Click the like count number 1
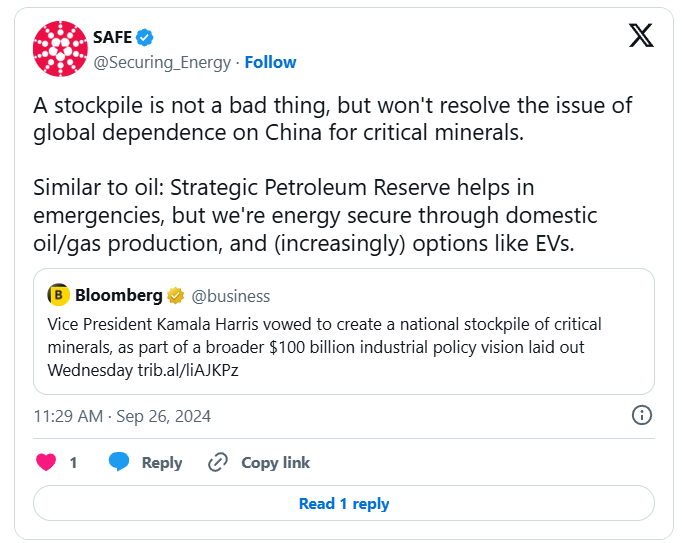Viewport: 682px width, 543px height. 73,462
